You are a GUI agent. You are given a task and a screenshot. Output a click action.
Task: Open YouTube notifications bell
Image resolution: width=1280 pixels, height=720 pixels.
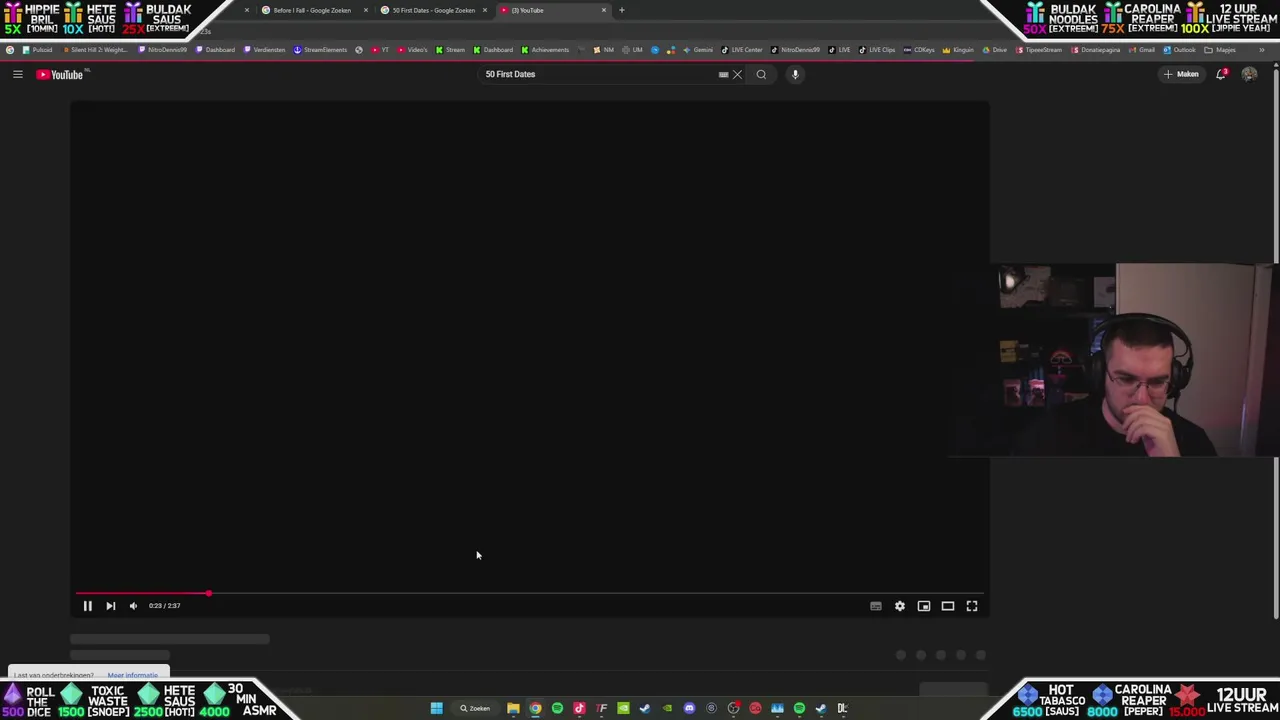tap(1220, 74)
